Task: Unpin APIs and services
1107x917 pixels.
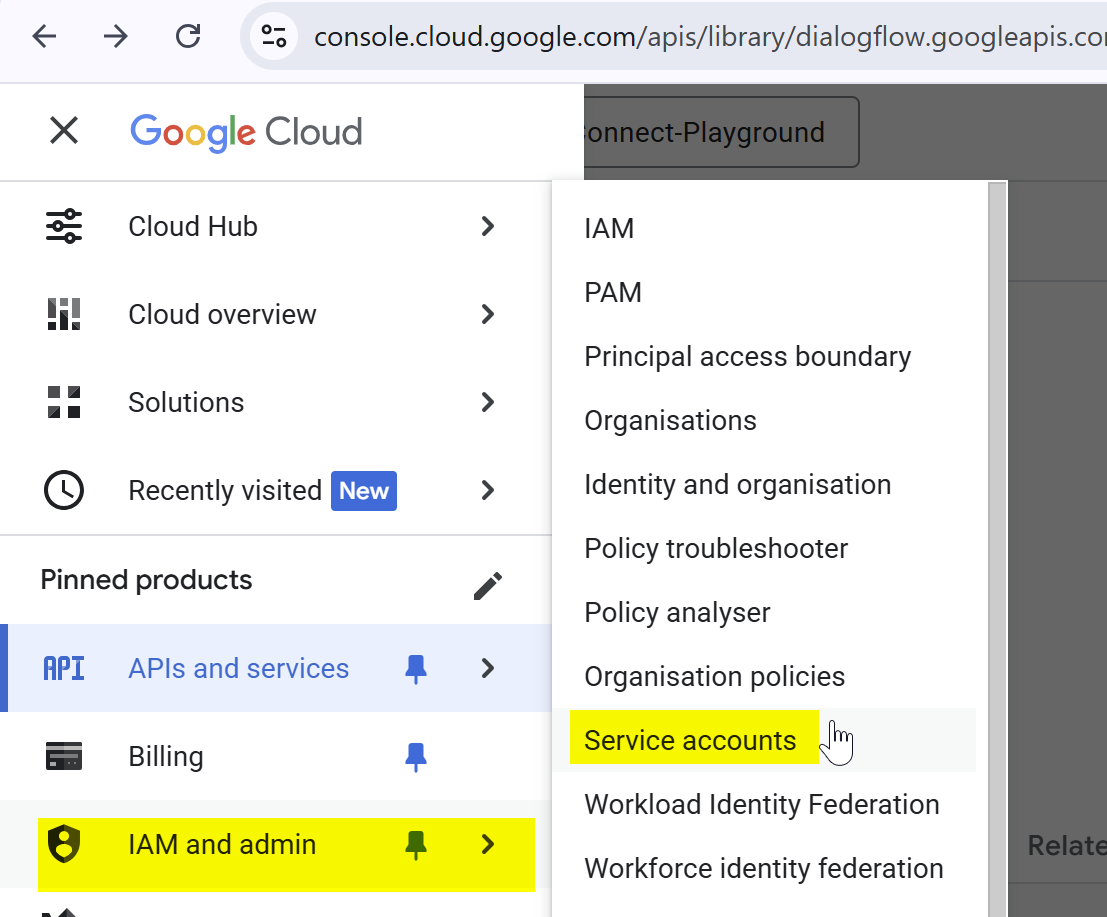Action: tap(416, 668)
